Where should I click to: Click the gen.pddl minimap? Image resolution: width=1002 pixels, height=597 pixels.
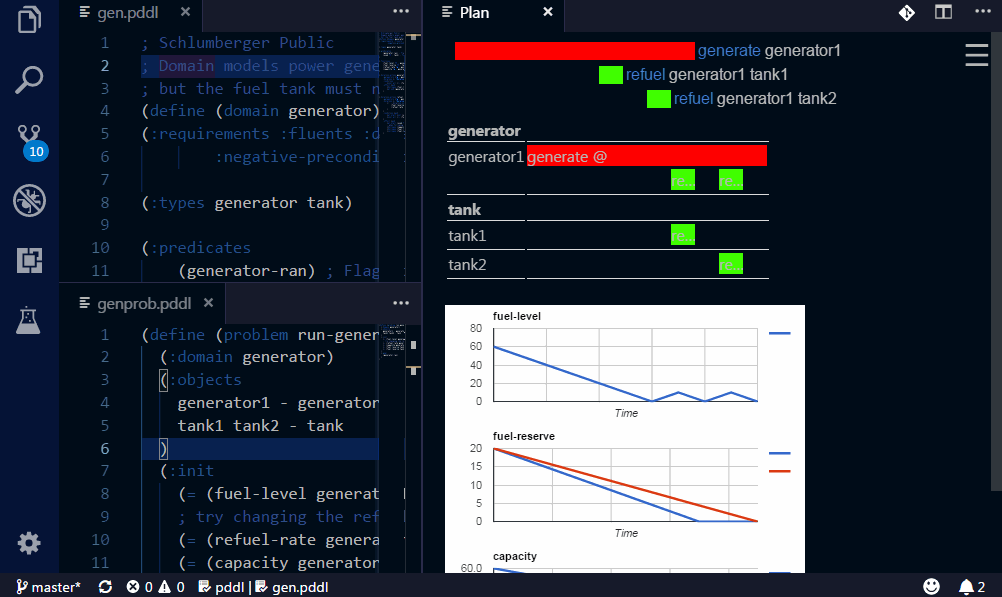392,83
